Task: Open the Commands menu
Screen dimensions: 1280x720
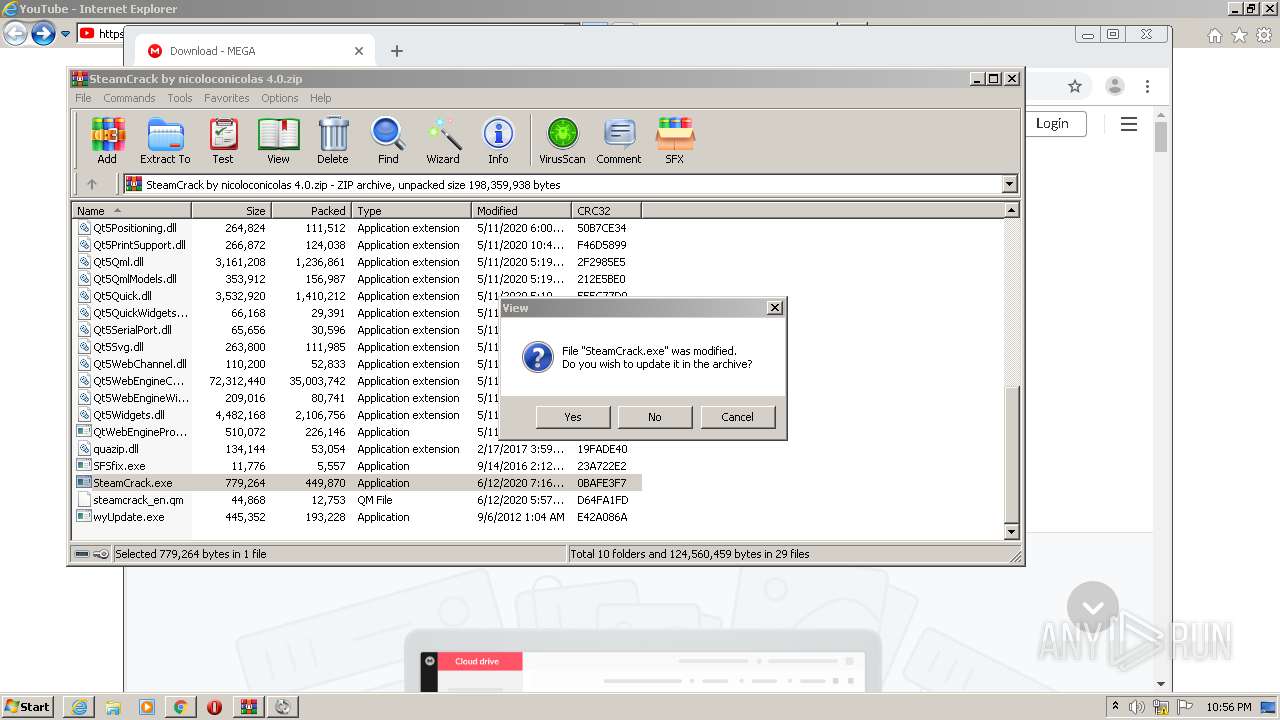Action: click(x=129, y=98)
